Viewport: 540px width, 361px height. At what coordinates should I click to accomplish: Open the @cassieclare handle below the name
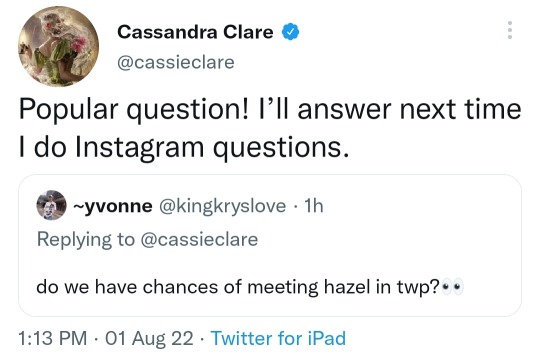(x=176, y=62)
